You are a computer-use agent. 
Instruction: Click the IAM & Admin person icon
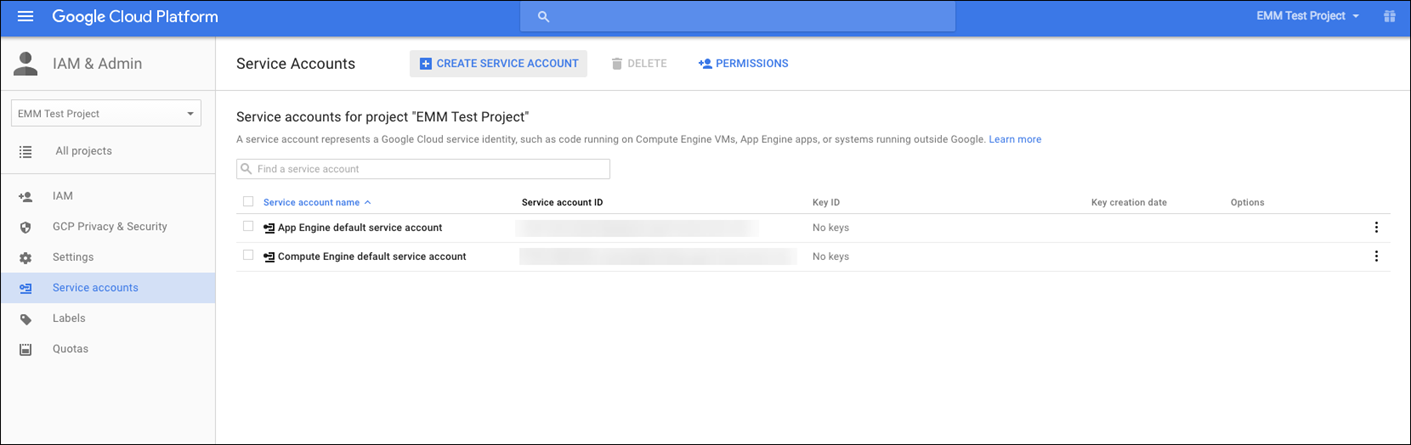point(26,64)
